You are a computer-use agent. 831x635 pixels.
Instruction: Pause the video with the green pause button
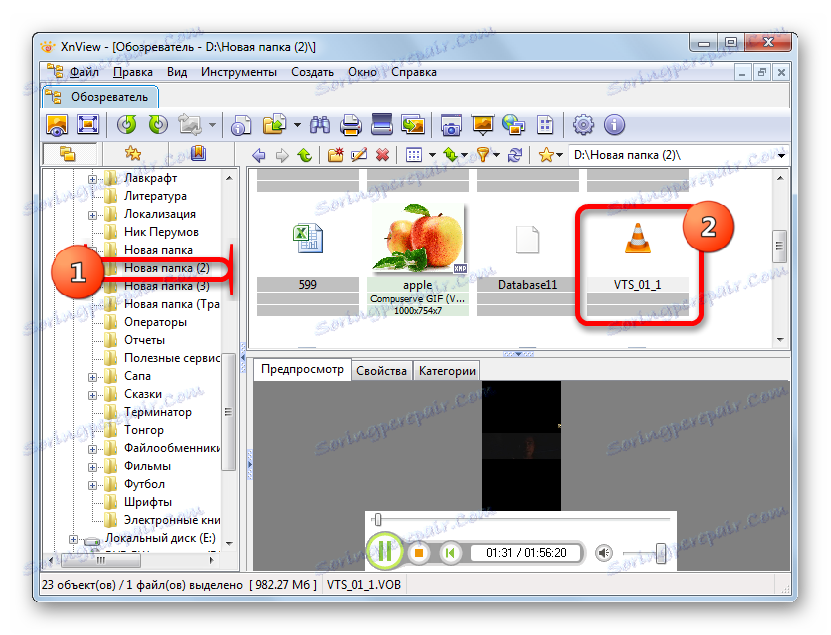[x=385, y=552]
